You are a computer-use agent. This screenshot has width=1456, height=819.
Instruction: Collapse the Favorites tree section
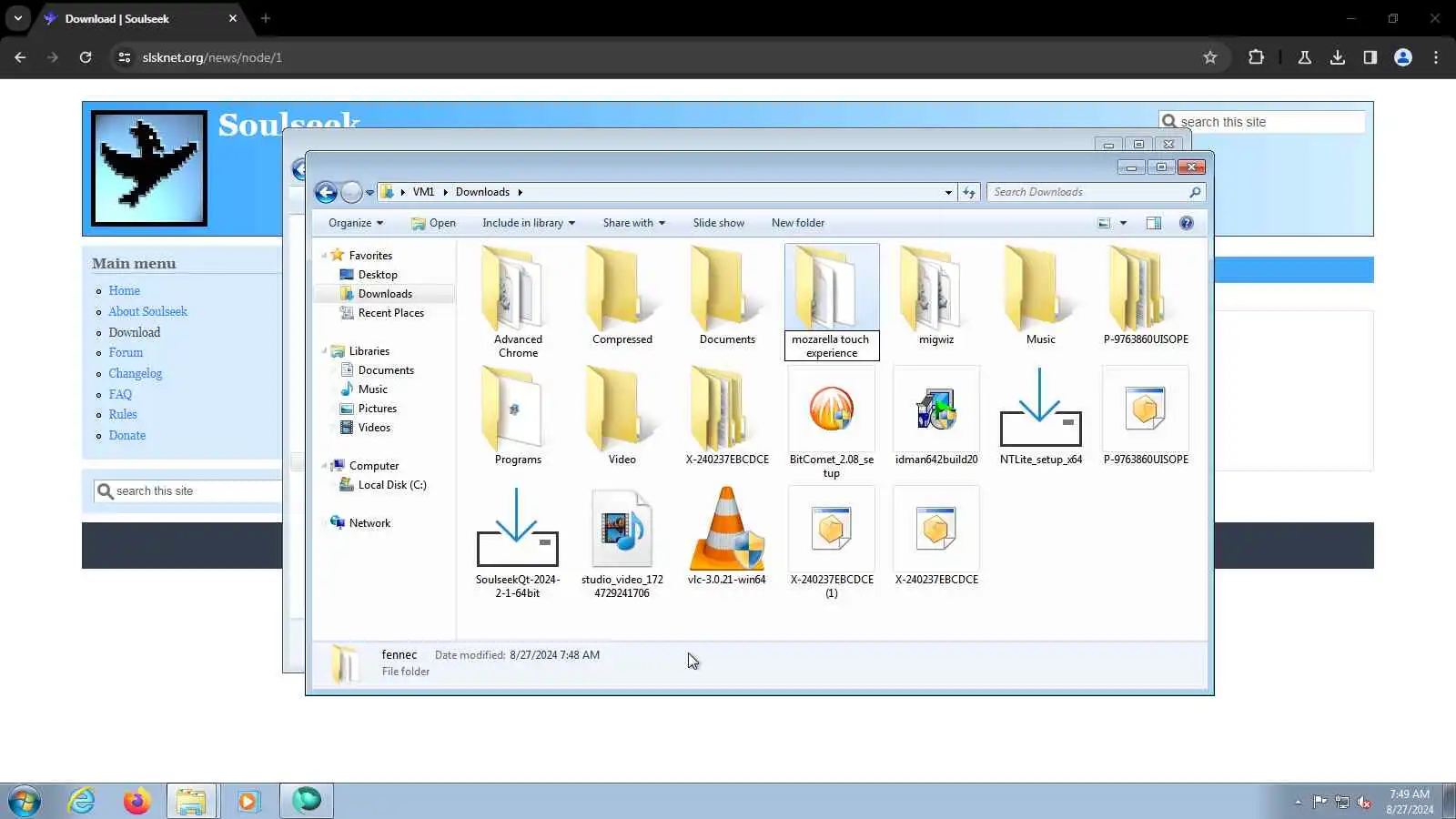324,256
